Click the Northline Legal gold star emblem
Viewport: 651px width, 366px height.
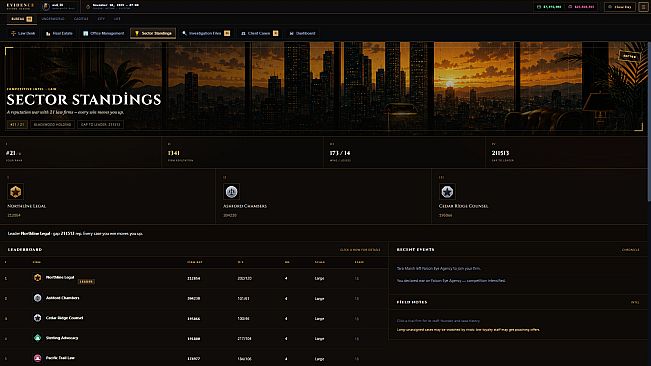click(x=15, y=192)
